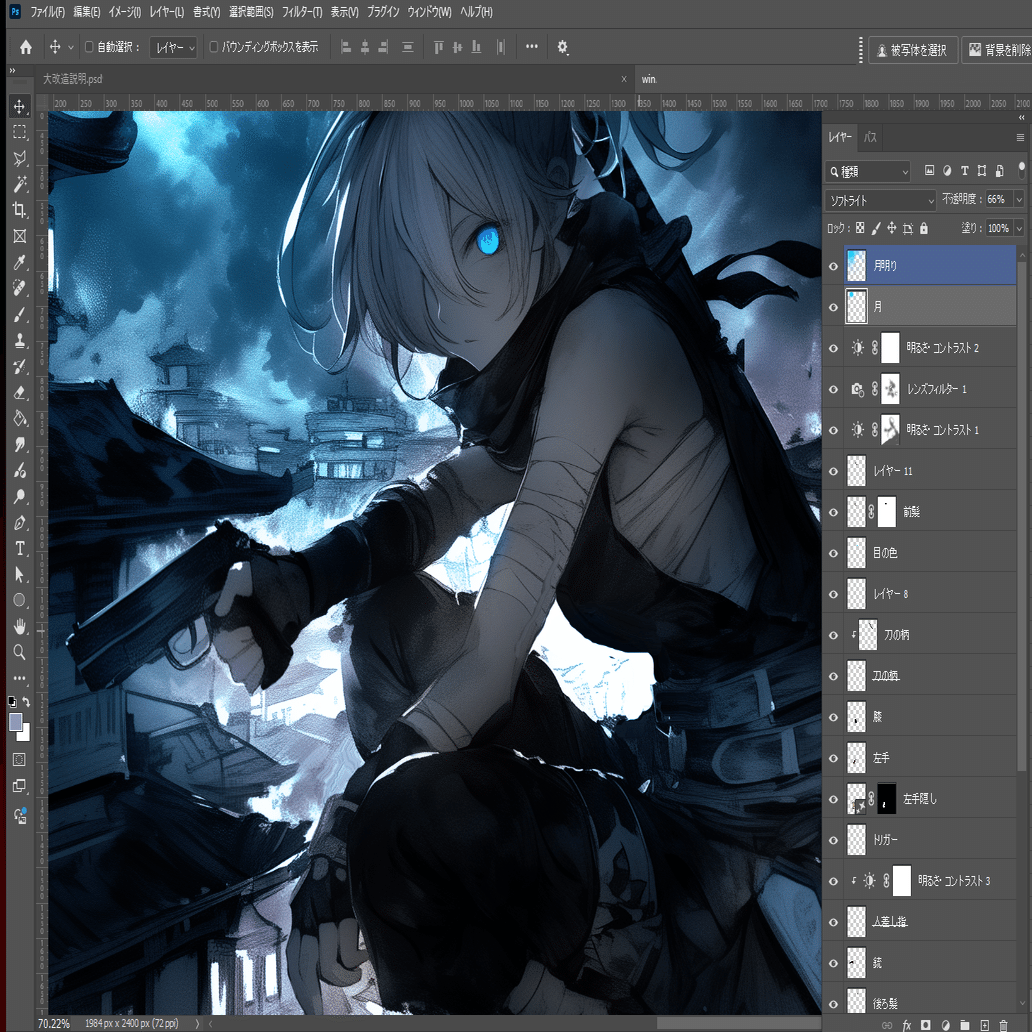Select the Crop tool

(x=20, y=211)
